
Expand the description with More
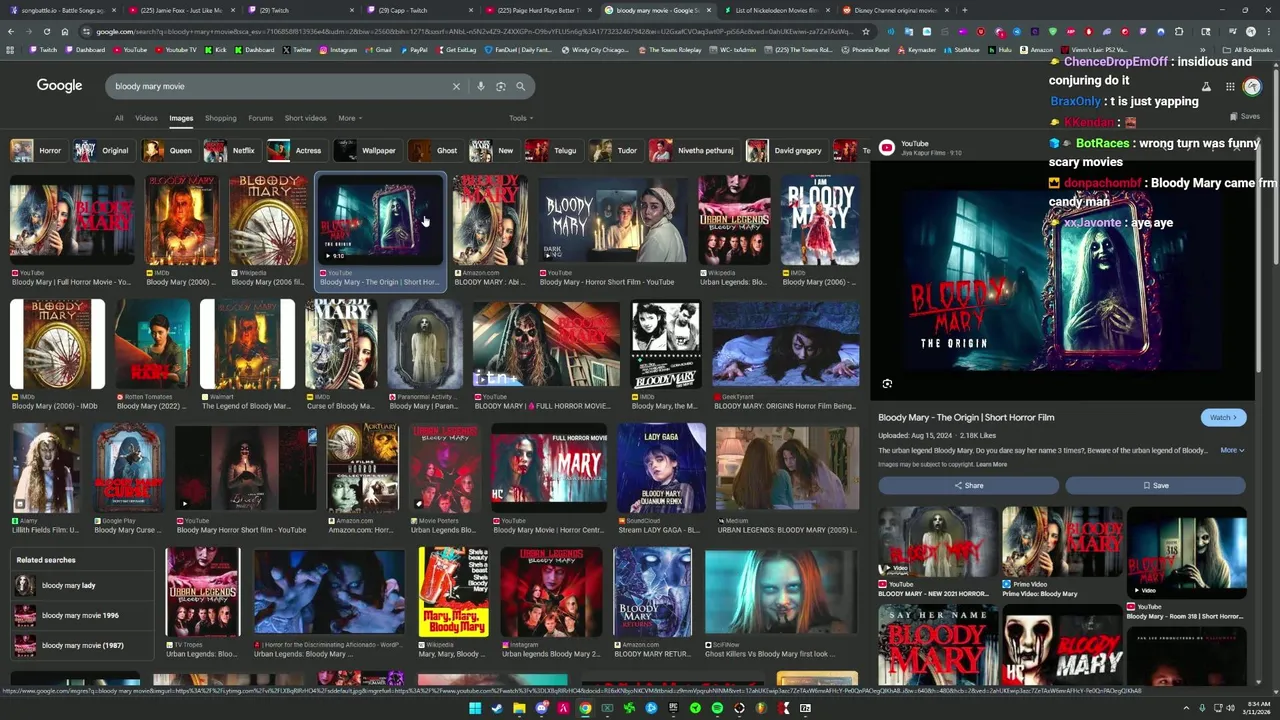coord(1232,450)
